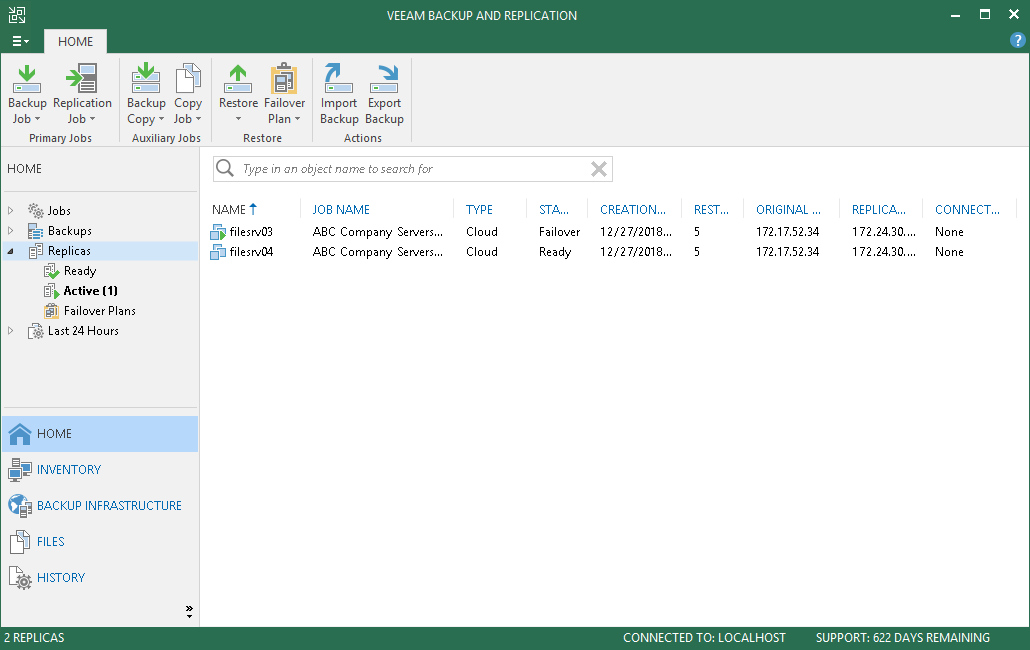The image size is (1030, 650).
Task: Open the Replication Job ribbon button
Action: [82, 94]
